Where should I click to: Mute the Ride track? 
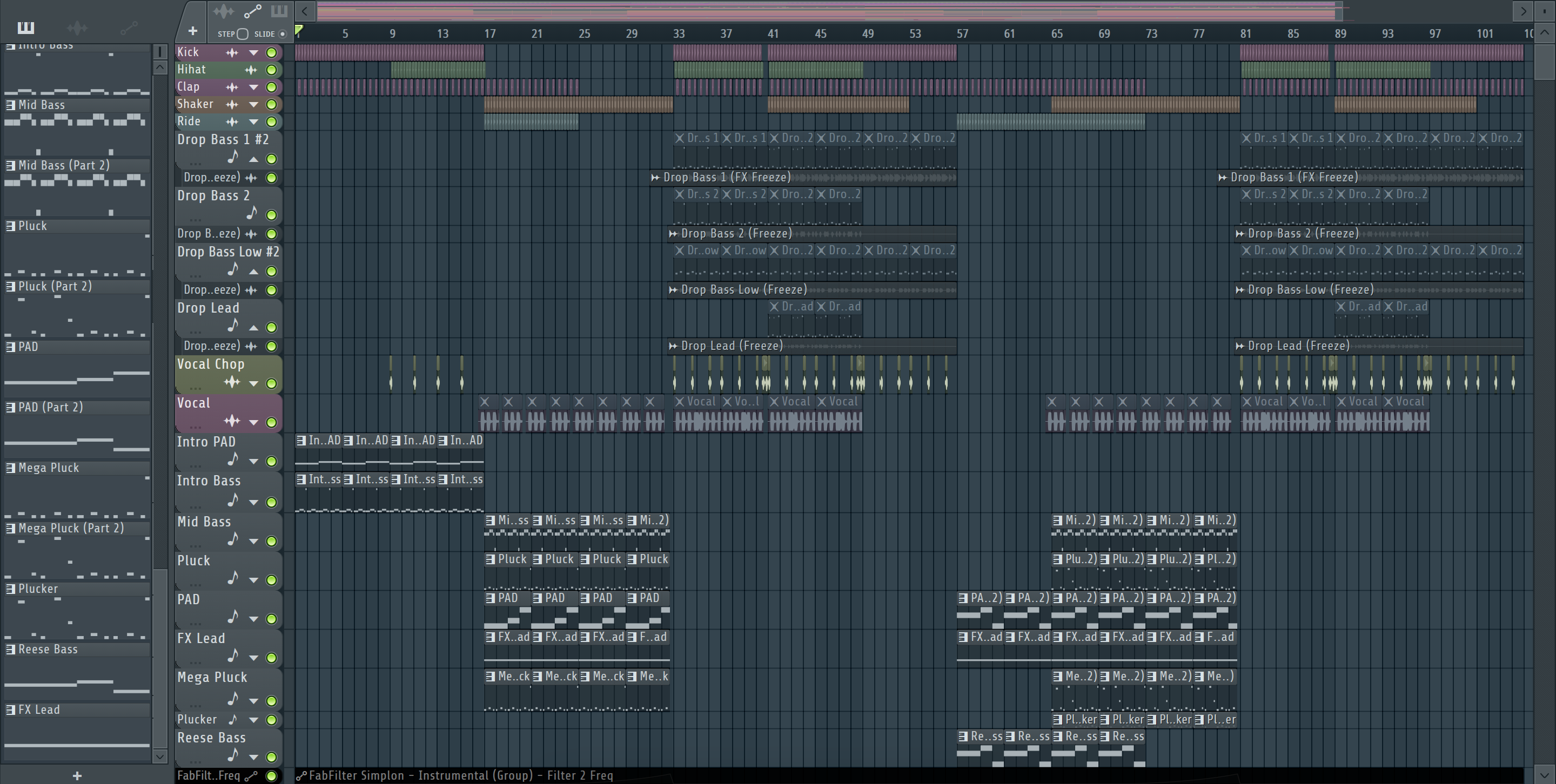coord(272,122)
